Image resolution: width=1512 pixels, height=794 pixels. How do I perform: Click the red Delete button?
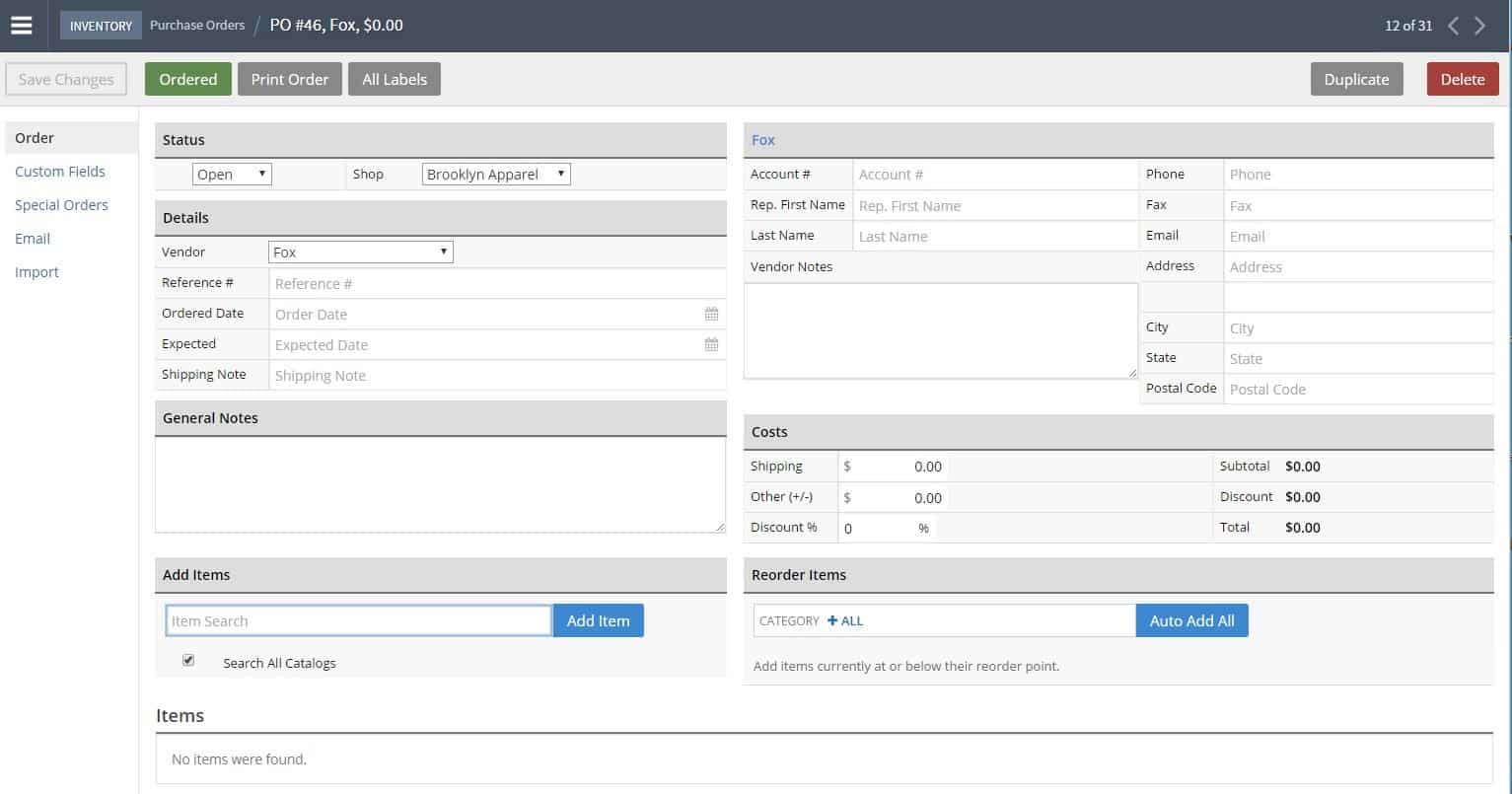pyautogui.click(x=1462, y=80)
